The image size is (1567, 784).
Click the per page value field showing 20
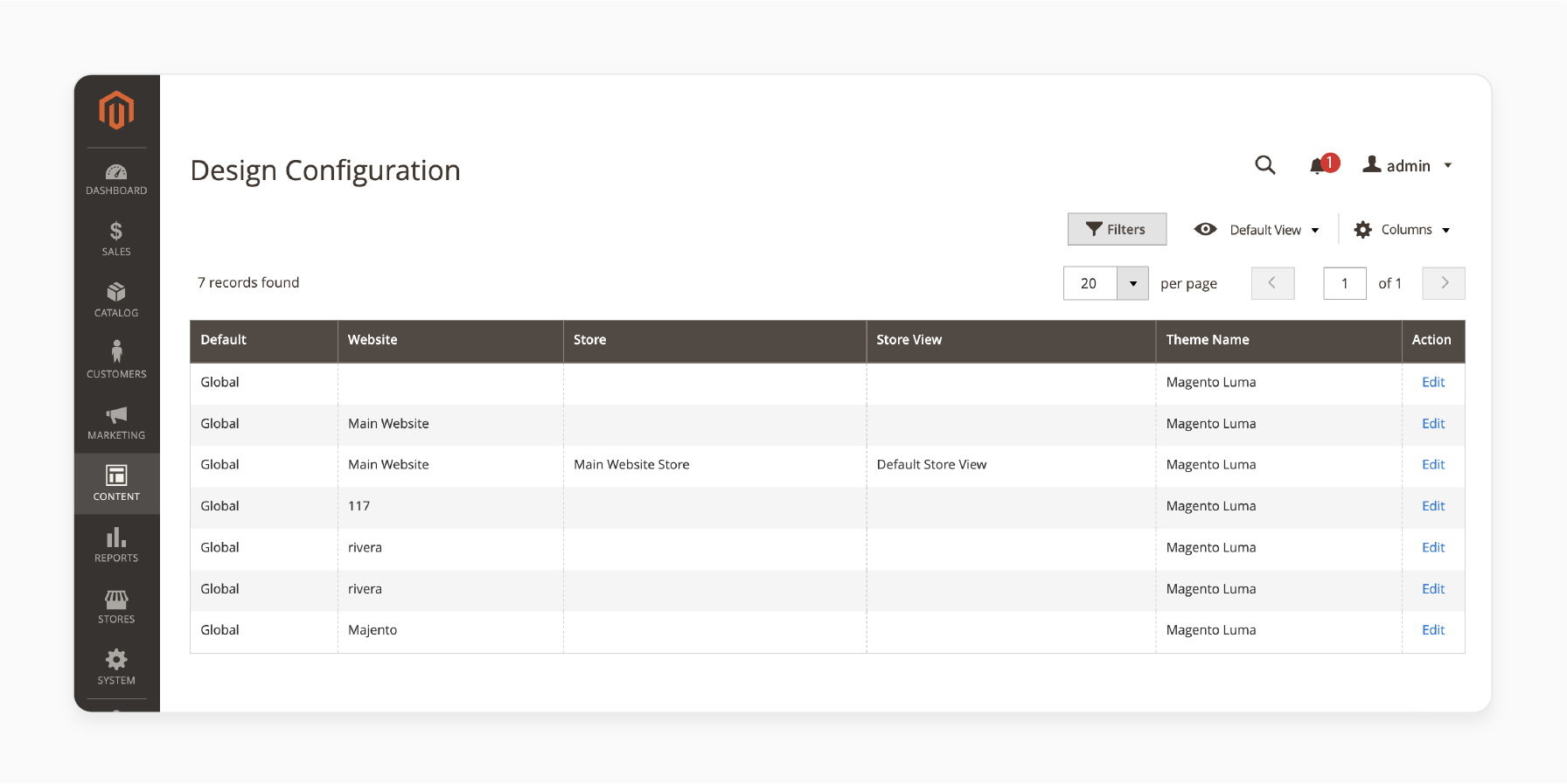1090,283
